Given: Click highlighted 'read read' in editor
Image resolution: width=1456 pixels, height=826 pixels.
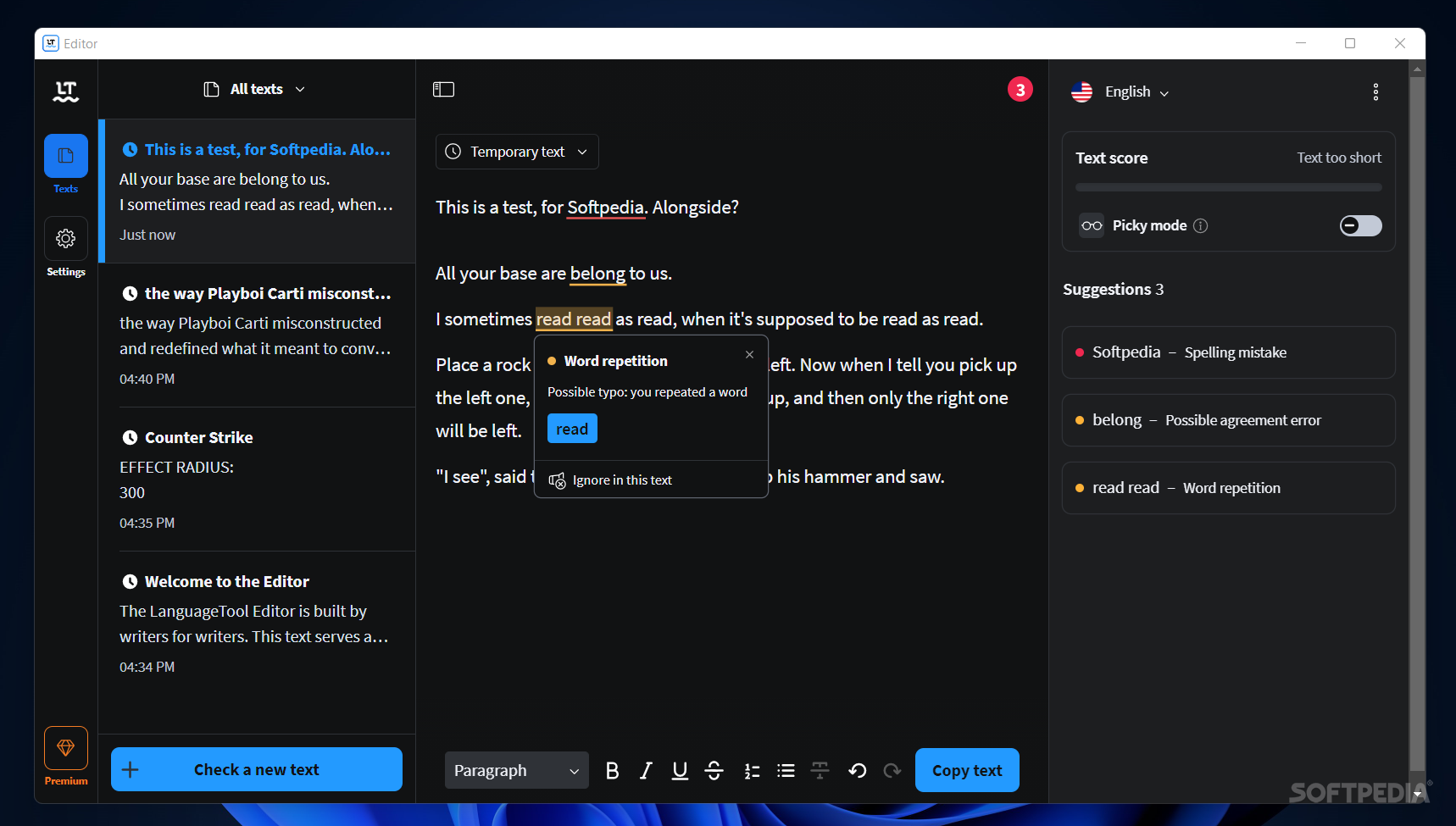Looking at the screenshot, I should tap(574, 319).
